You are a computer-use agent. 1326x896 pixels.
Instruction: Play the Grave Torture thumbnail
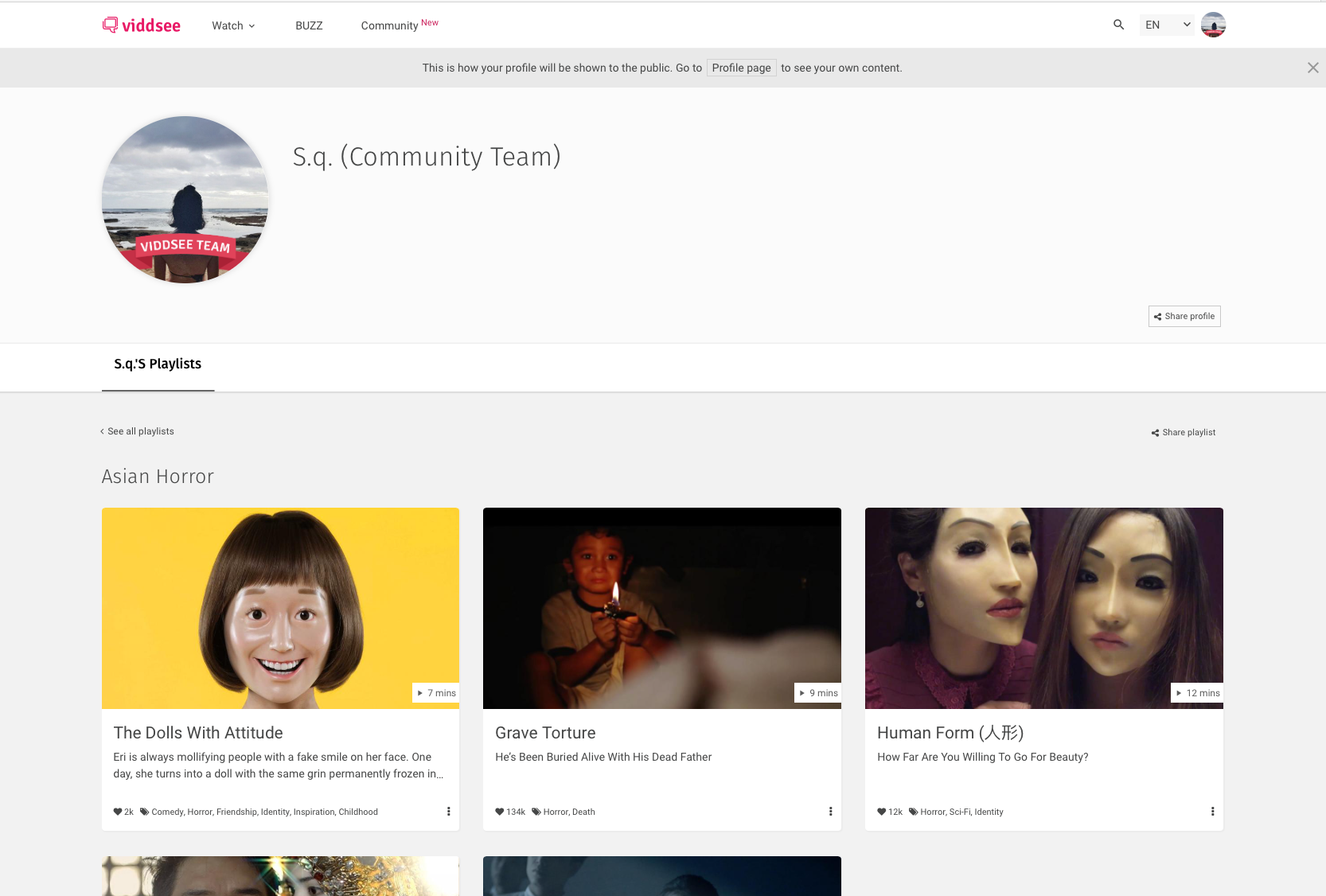click(x=662, y=608)
